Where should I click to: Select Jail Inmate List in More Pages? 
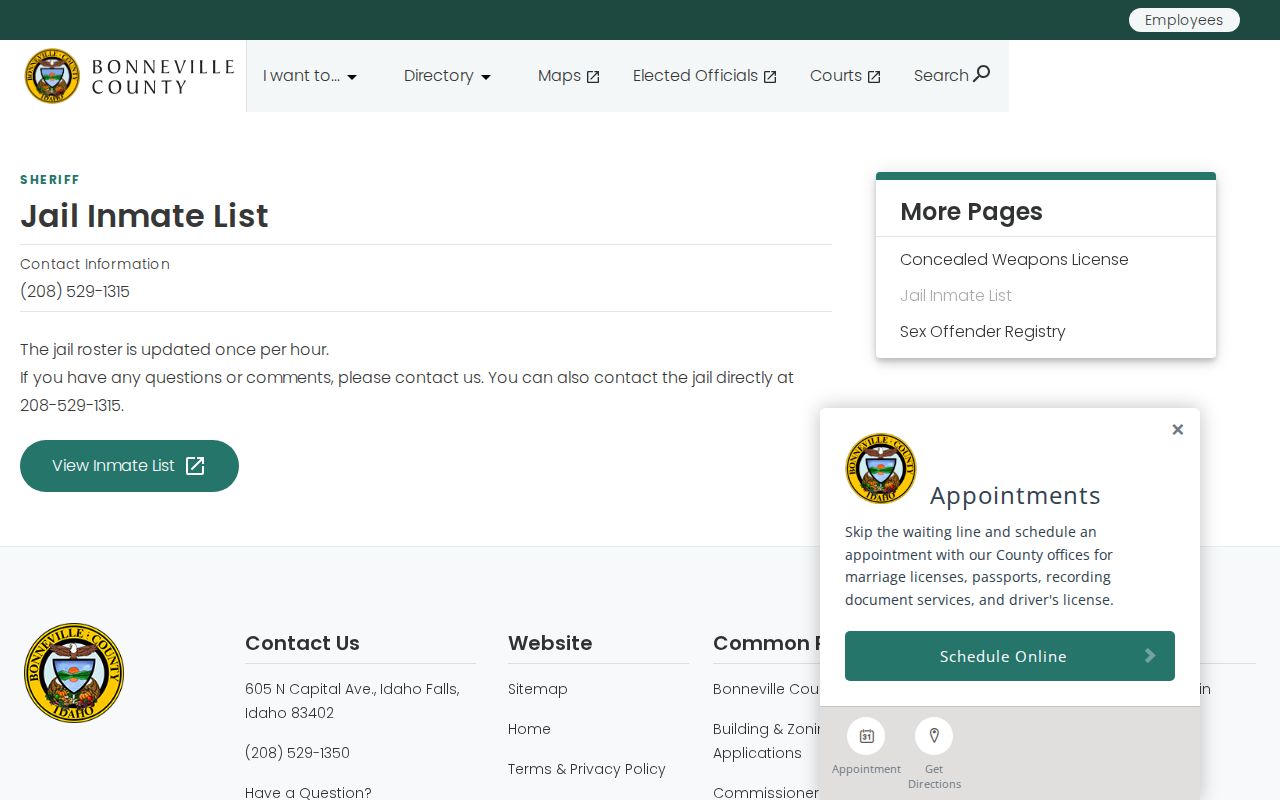click(956, 296)
